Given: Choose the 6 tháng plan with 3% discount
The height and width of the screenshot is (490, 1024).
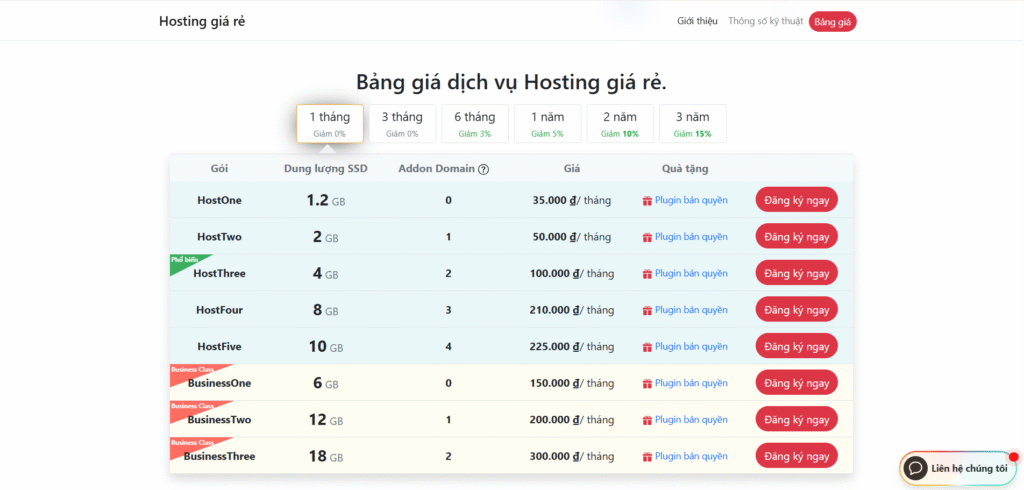Looking at the screenshot, I should click(x=474, y=124).
